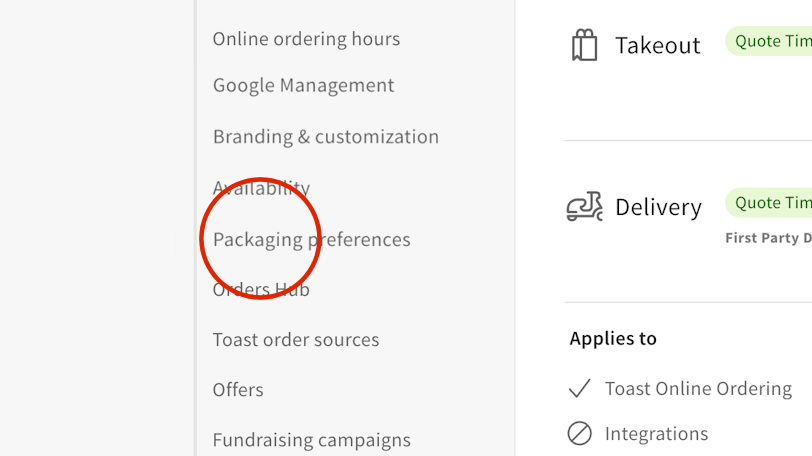Image resolution: width=812 pixels, height=456 pixels.
Task: Click the Delivery scooter icon
Action: 584,206
